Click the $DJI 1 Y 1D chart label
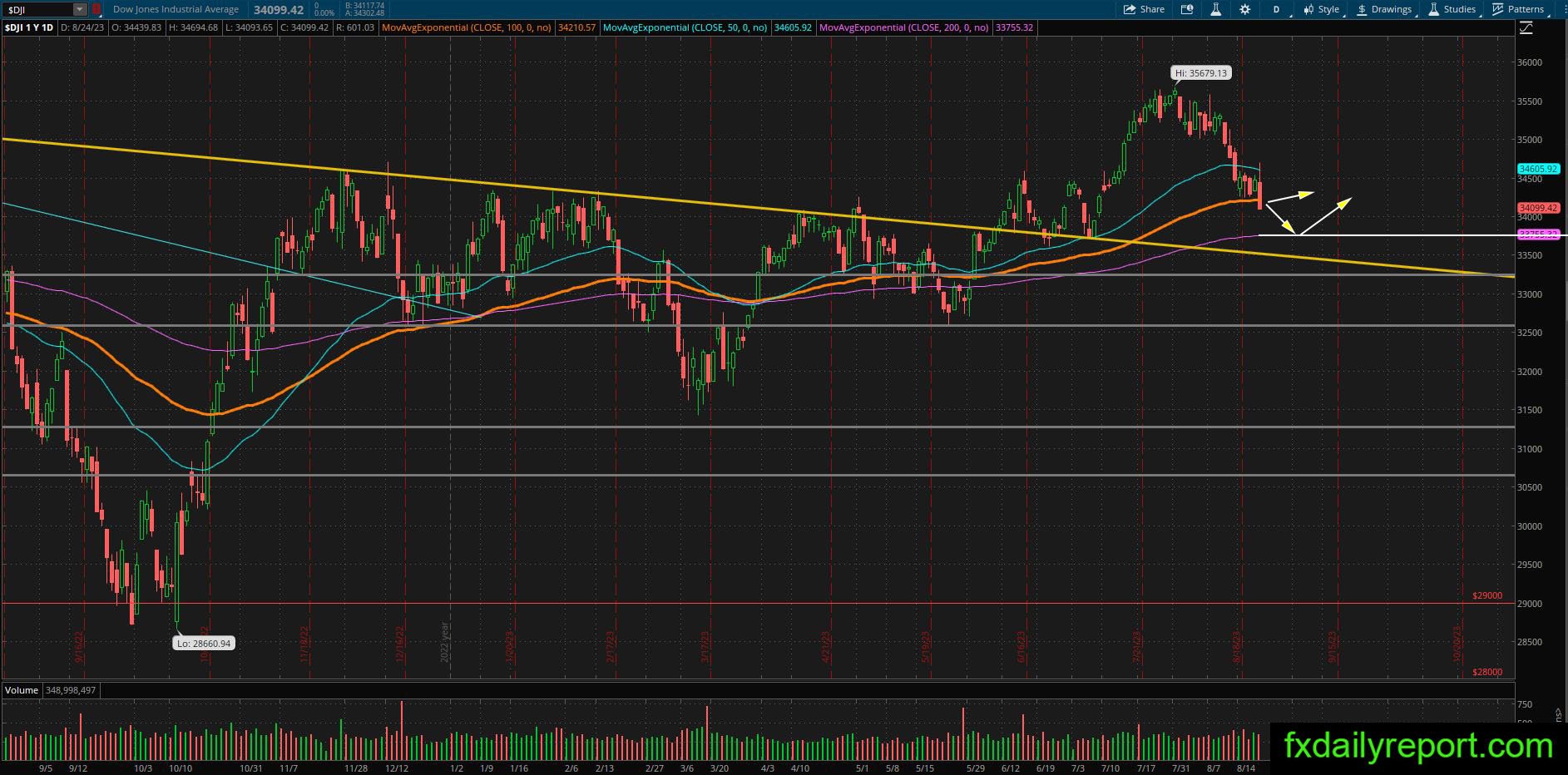The image size is (1568, 775). tap(29, 27)
